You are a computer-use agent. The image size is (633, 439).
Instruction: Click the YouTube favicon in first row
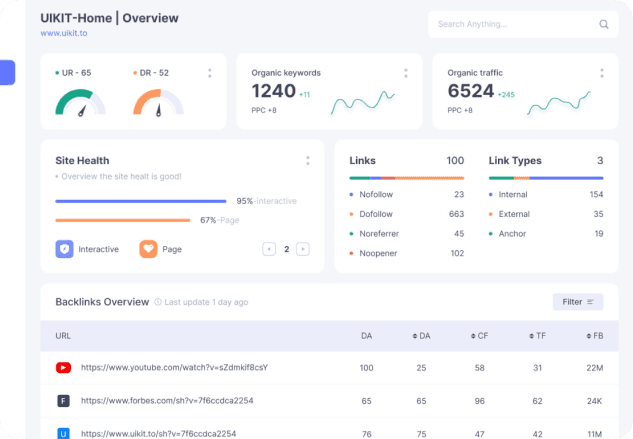click(63, 368)
